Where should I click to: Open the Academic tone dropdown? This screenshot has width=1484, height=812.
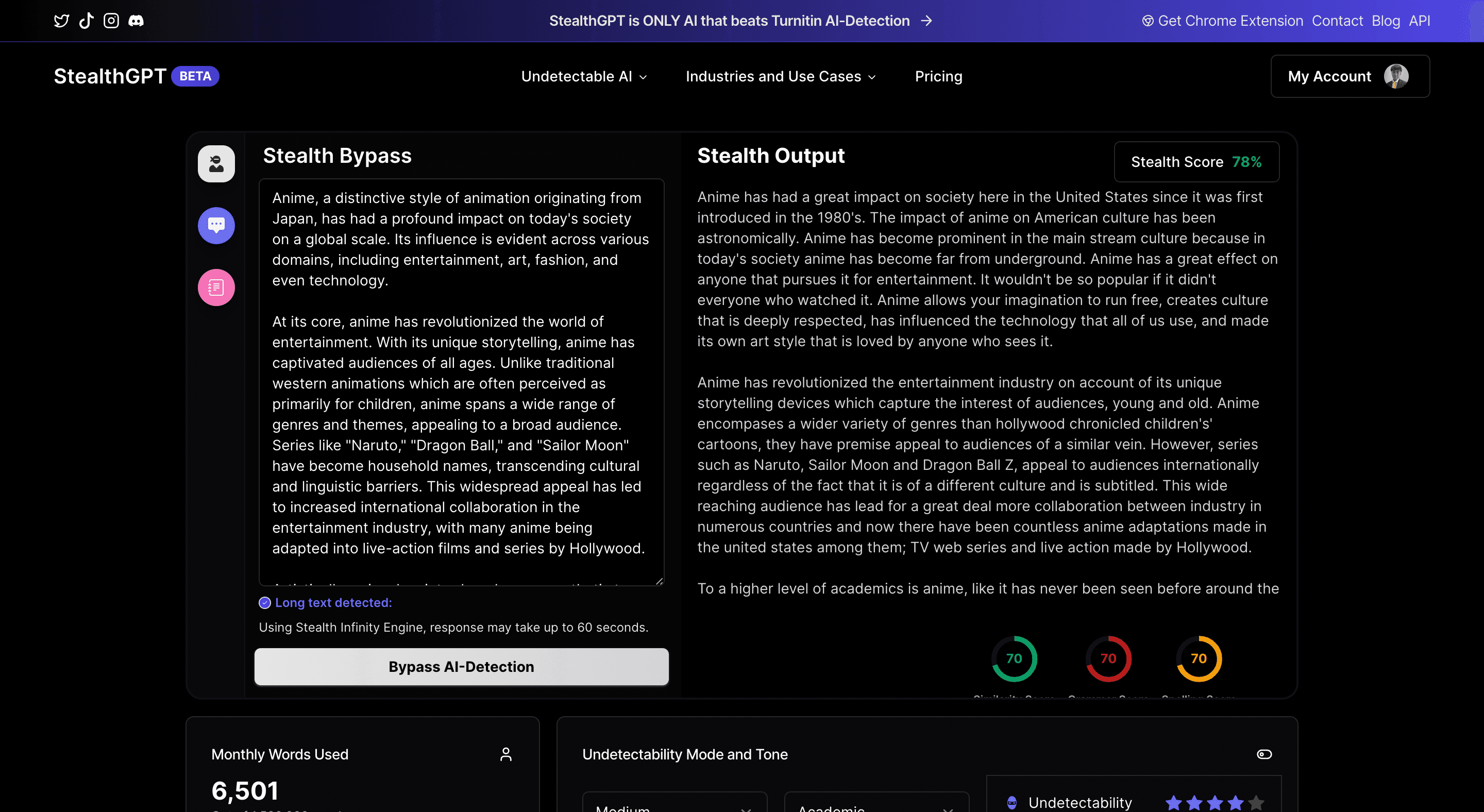875,805
